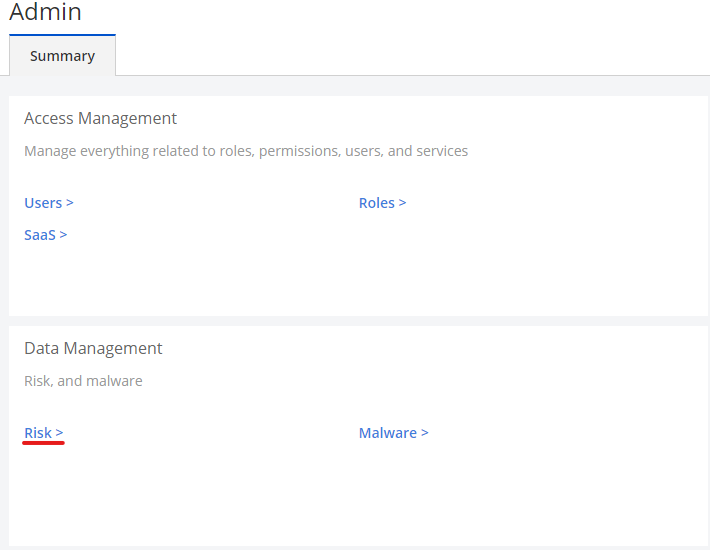Click the arrow next to Users
The height and width of the screenshot is (550, 710).
[70, 203]
